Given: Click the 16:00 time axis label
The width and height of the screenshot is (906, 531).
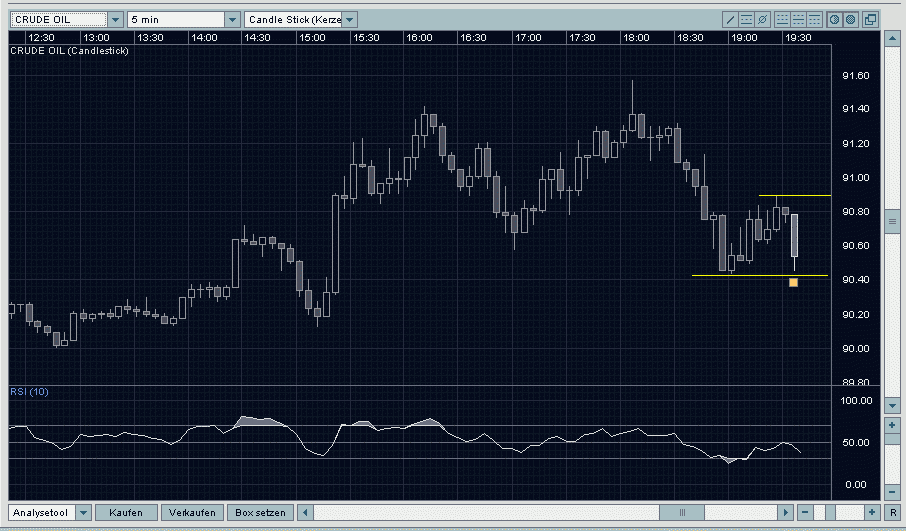Looking at the screenshot, I should [419, 38].
